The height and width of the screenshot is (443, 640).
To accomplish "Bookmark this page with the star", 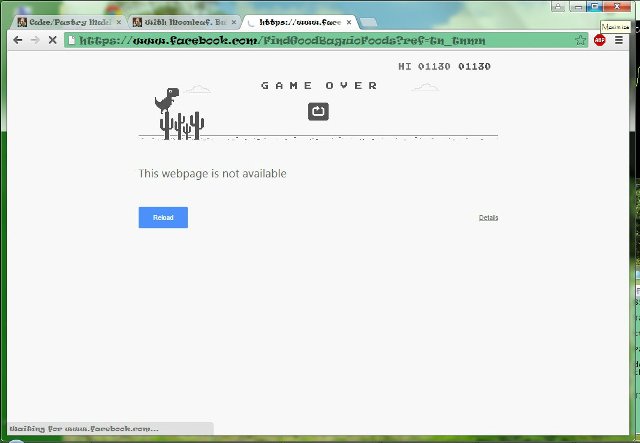I will point(580,40).
